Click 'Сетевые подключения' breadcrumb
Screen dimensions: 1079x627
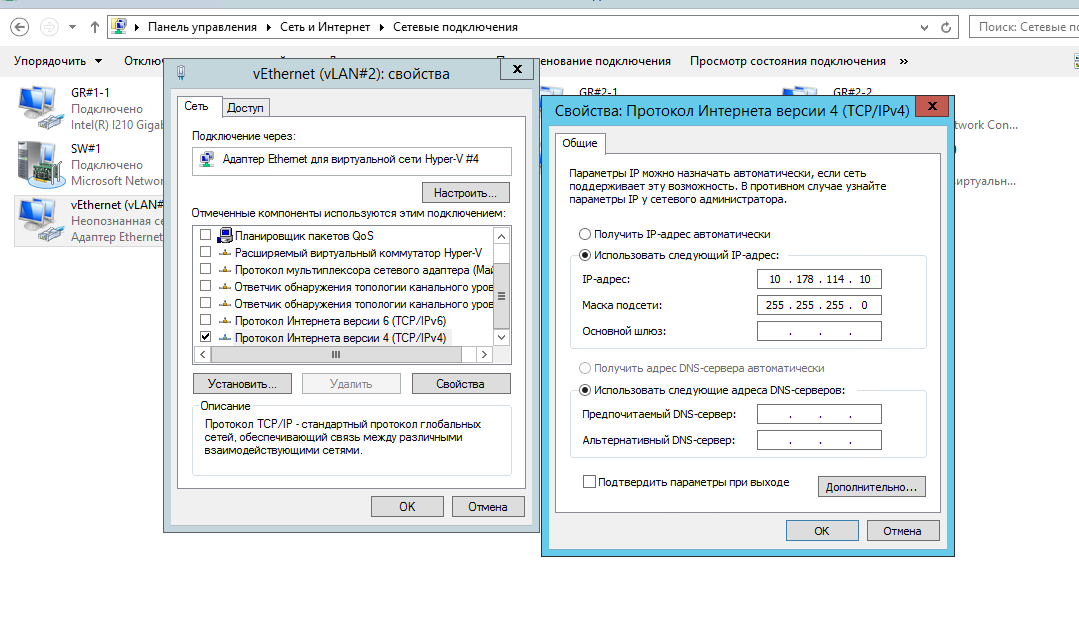456,27
